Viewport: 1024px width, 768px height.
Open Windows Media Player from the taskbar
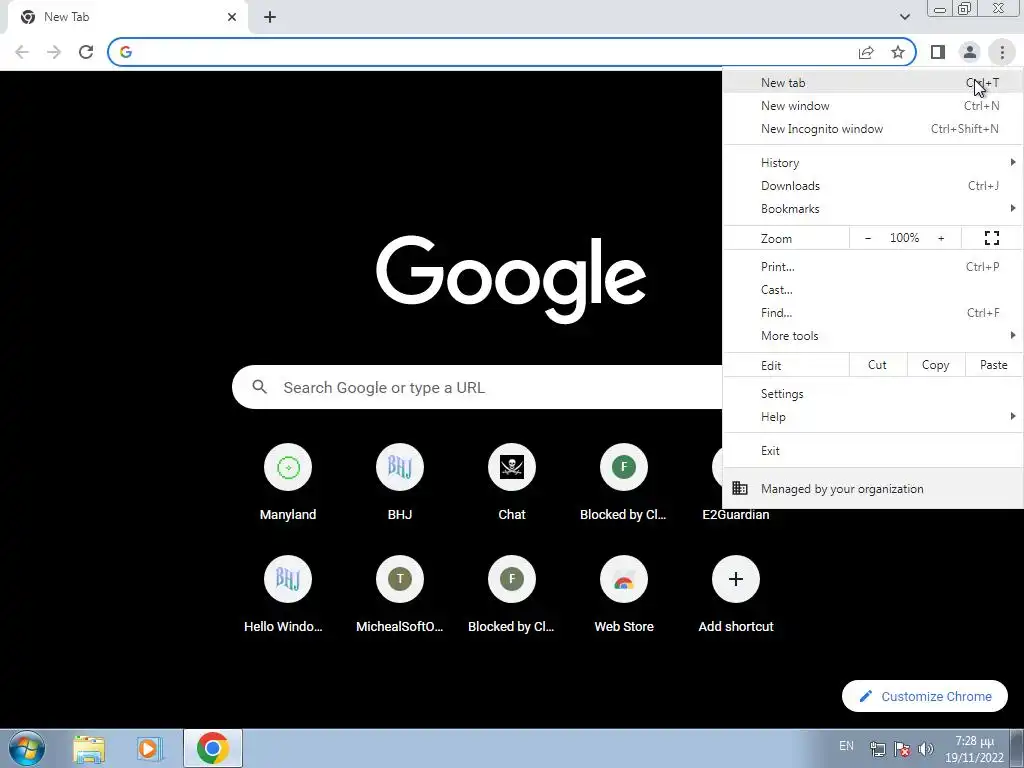(149, 748)
